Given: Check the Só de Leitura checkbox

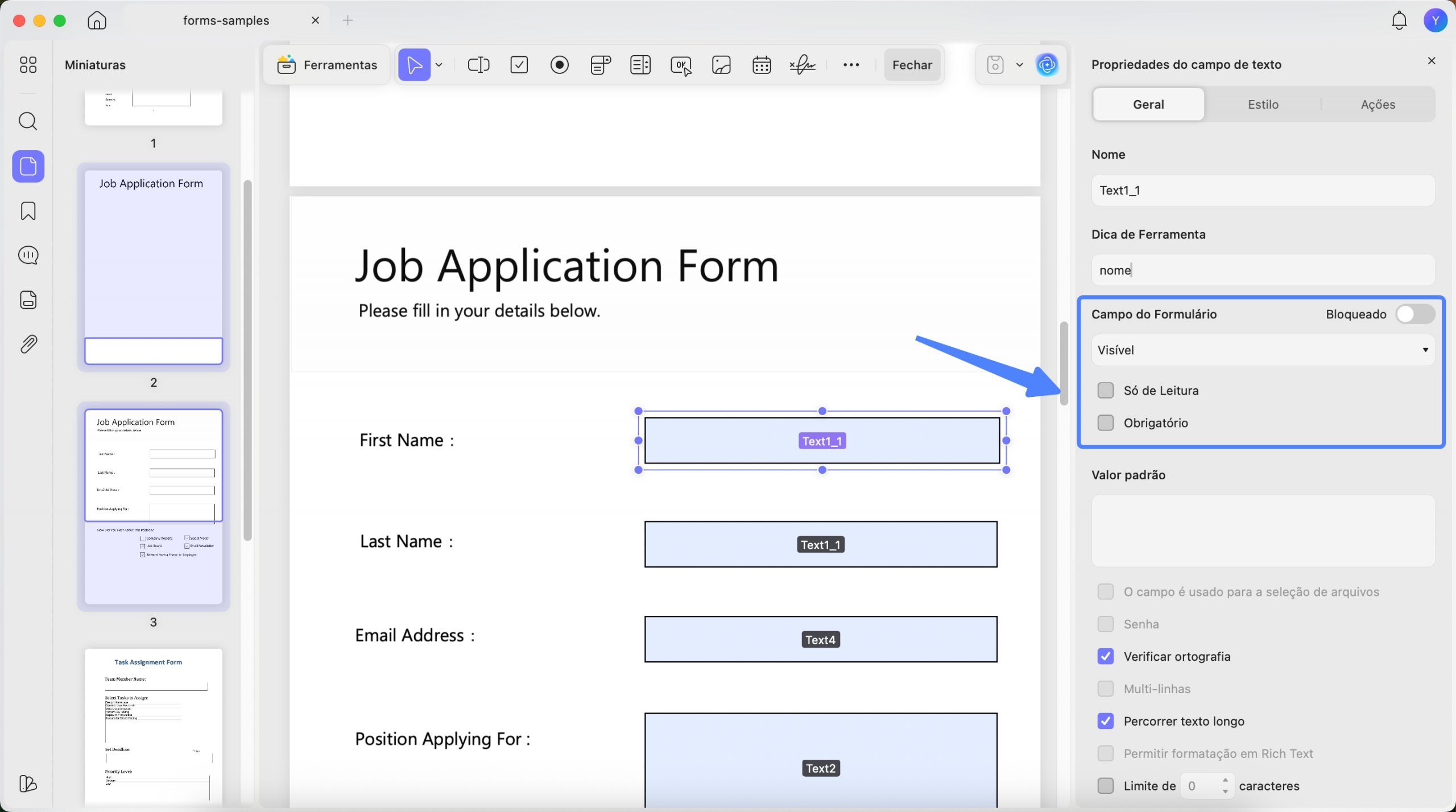Looking at the screenshot, I should click(x=1105, y=391).
